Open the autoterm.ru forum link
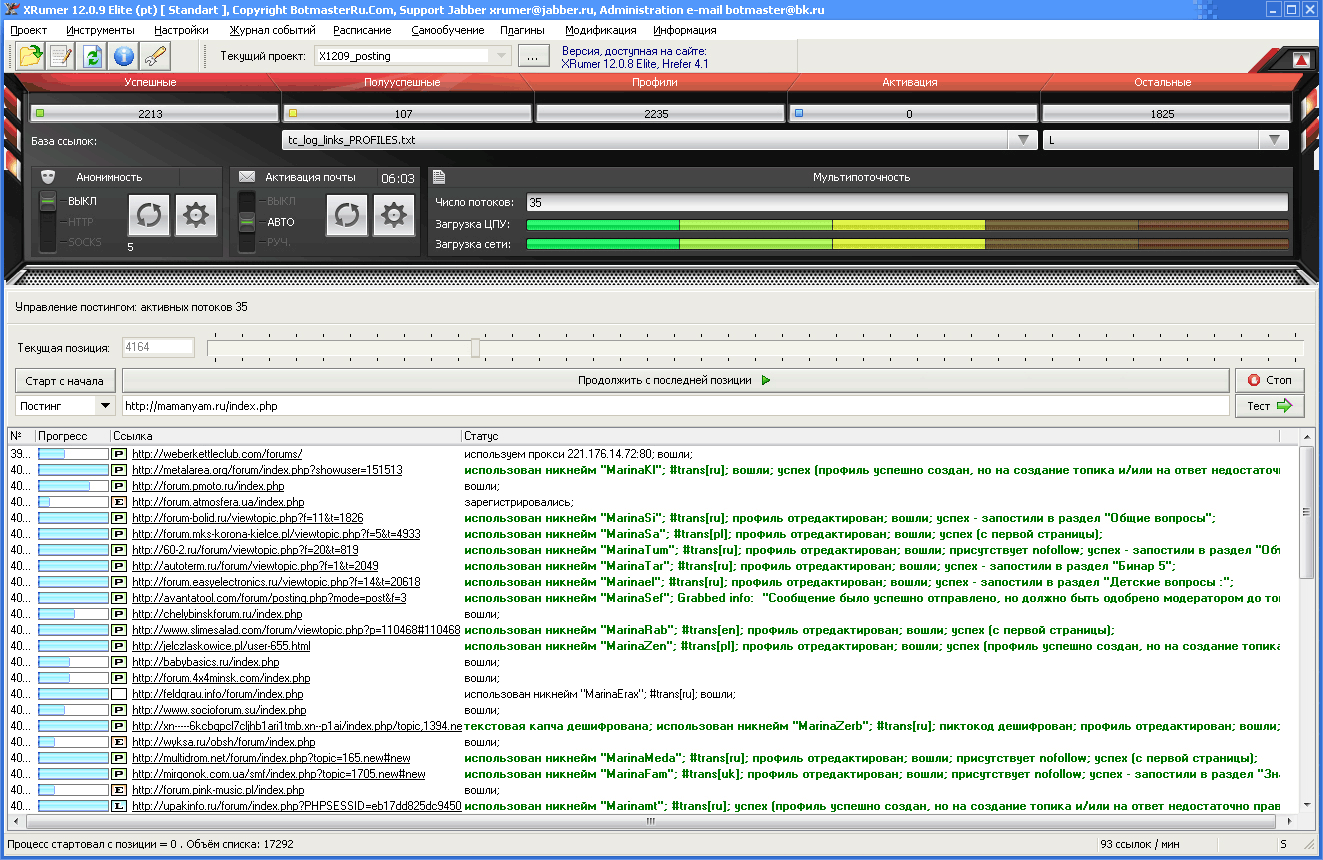1323x860 pixels. 255,566
